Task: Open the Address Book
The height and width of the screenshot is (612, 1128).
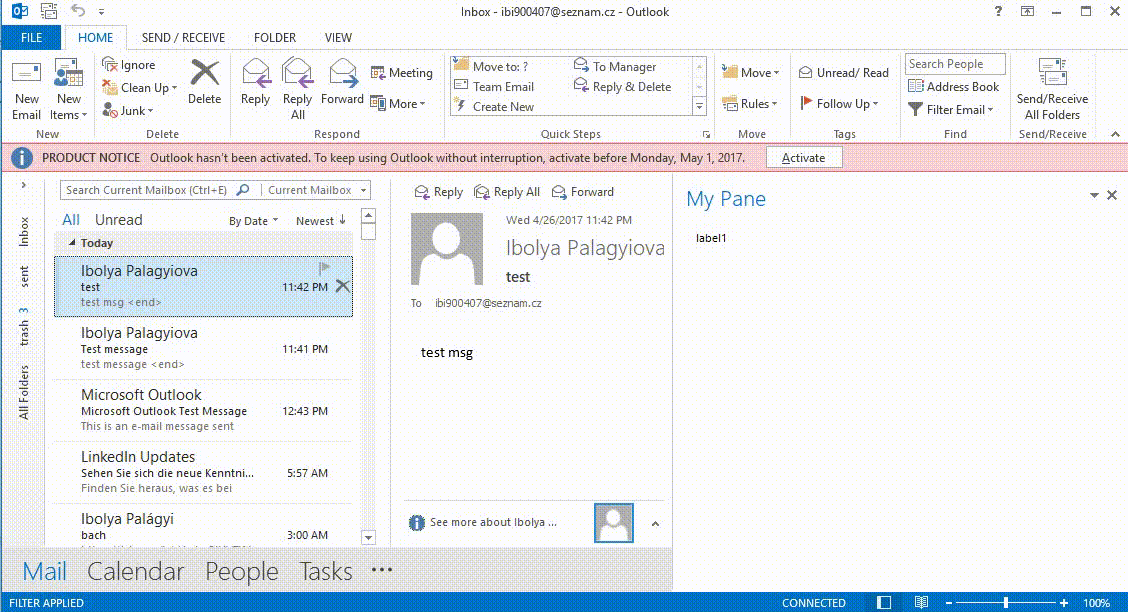Action: coord(954,86)
